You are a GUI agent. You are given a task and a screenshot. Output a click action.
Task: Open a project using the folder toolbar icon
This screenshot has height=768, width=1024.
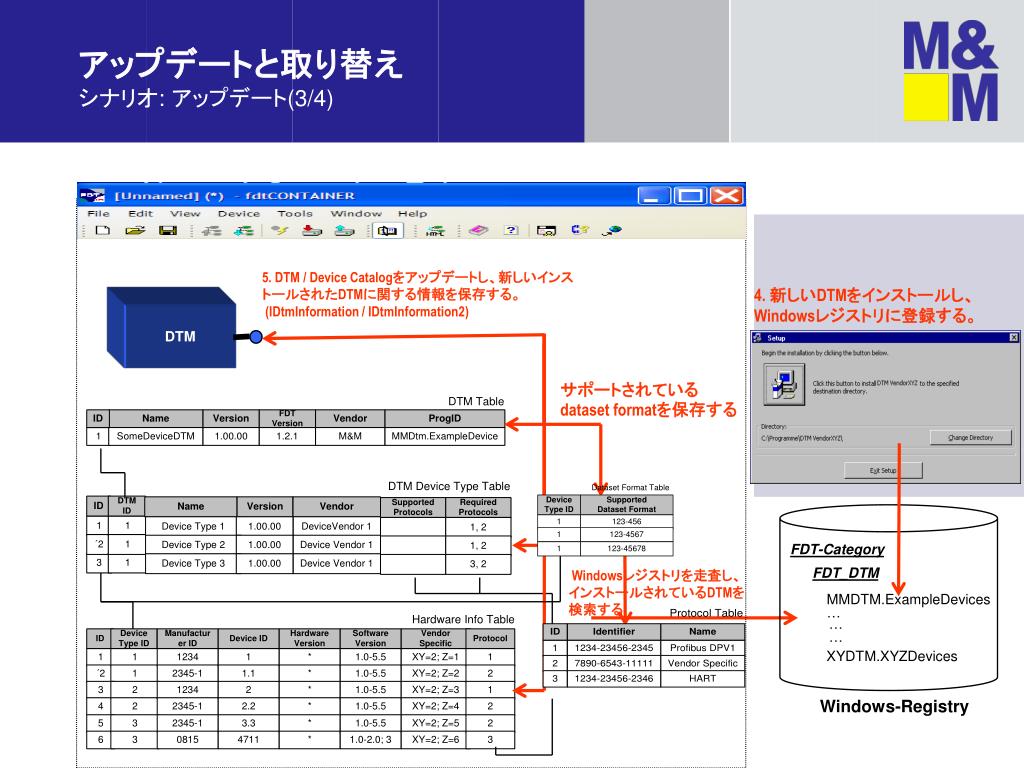click(135, 231)
